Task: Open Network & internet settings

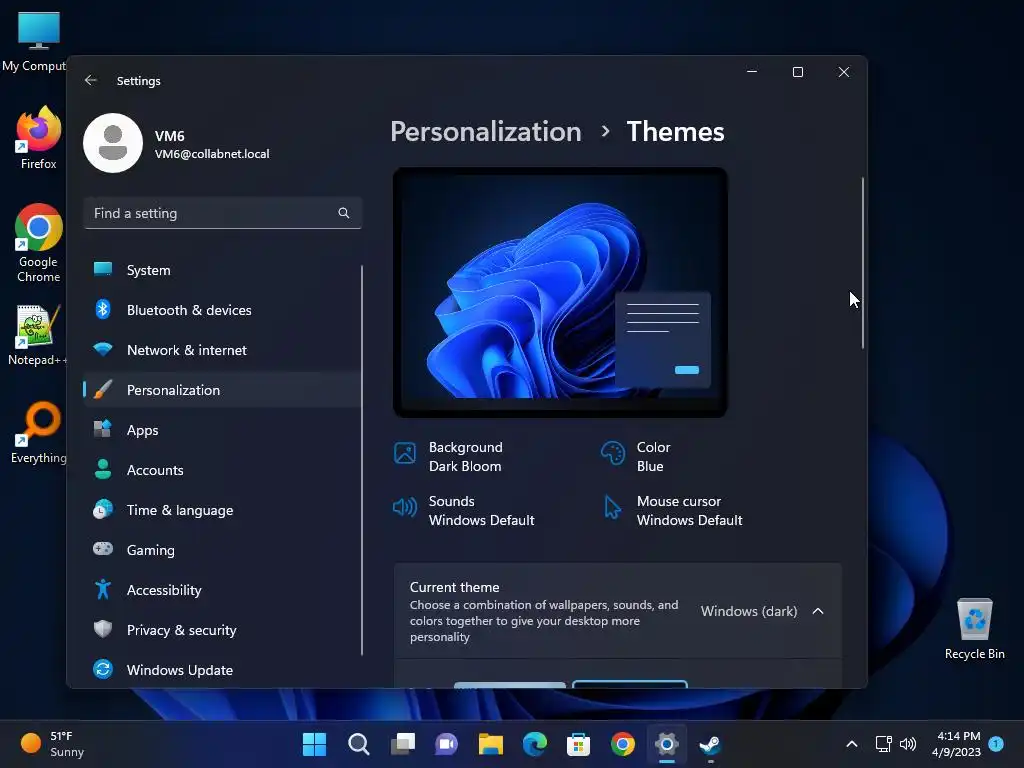Action: 222,349
